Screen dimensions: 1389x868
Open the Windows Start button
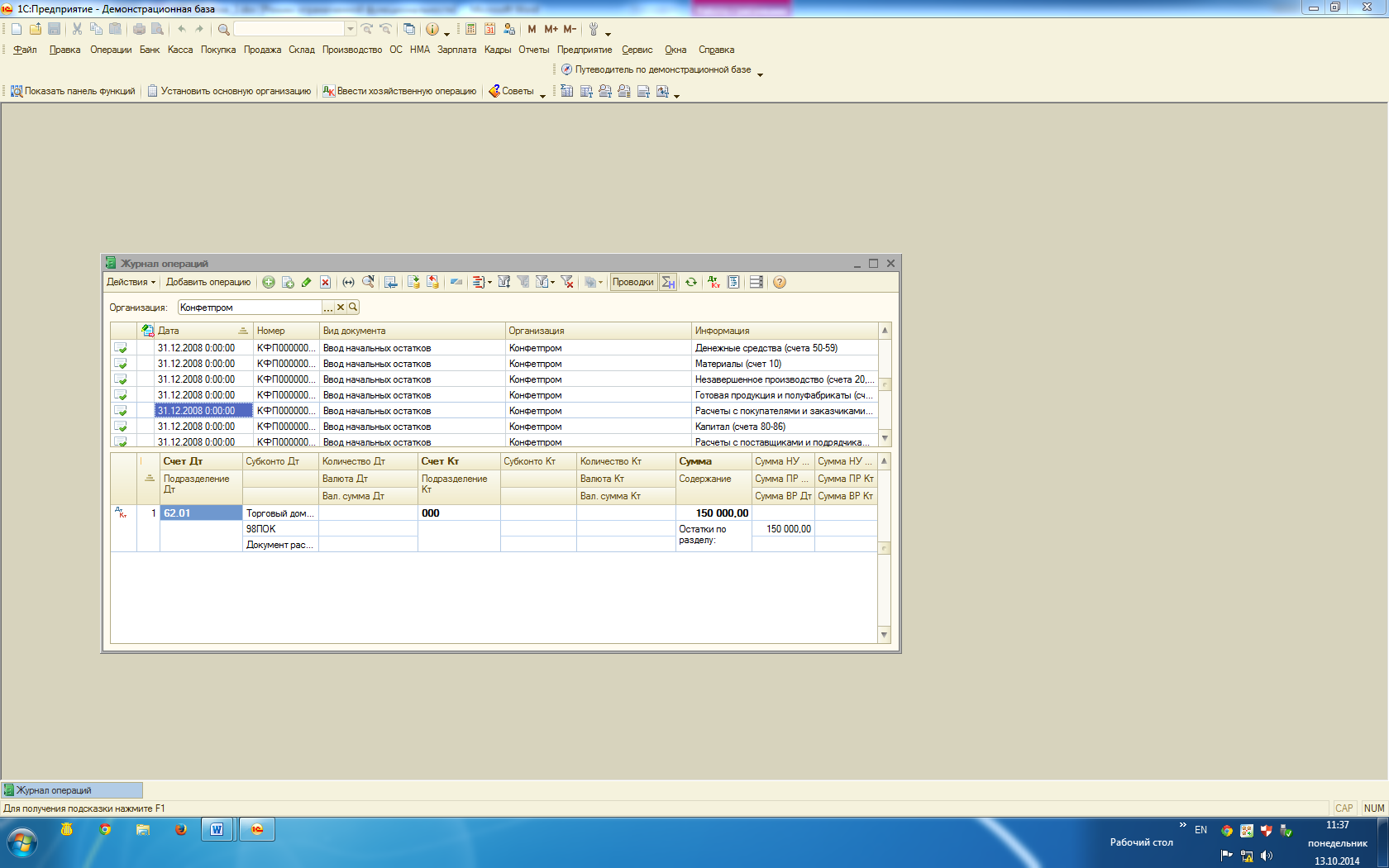coord(22,842)
